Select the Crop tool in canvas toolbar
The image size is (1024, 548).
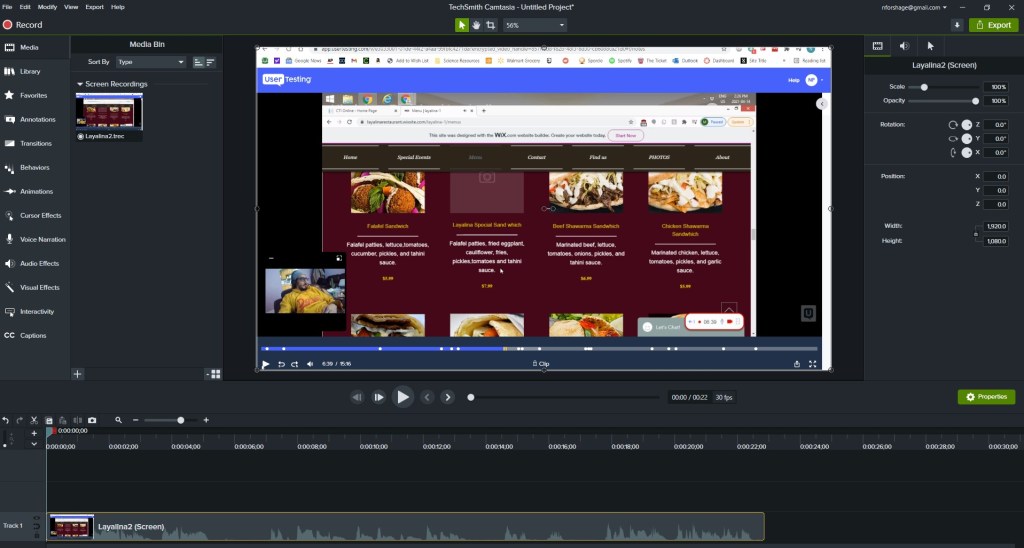[x=490, y=25]
